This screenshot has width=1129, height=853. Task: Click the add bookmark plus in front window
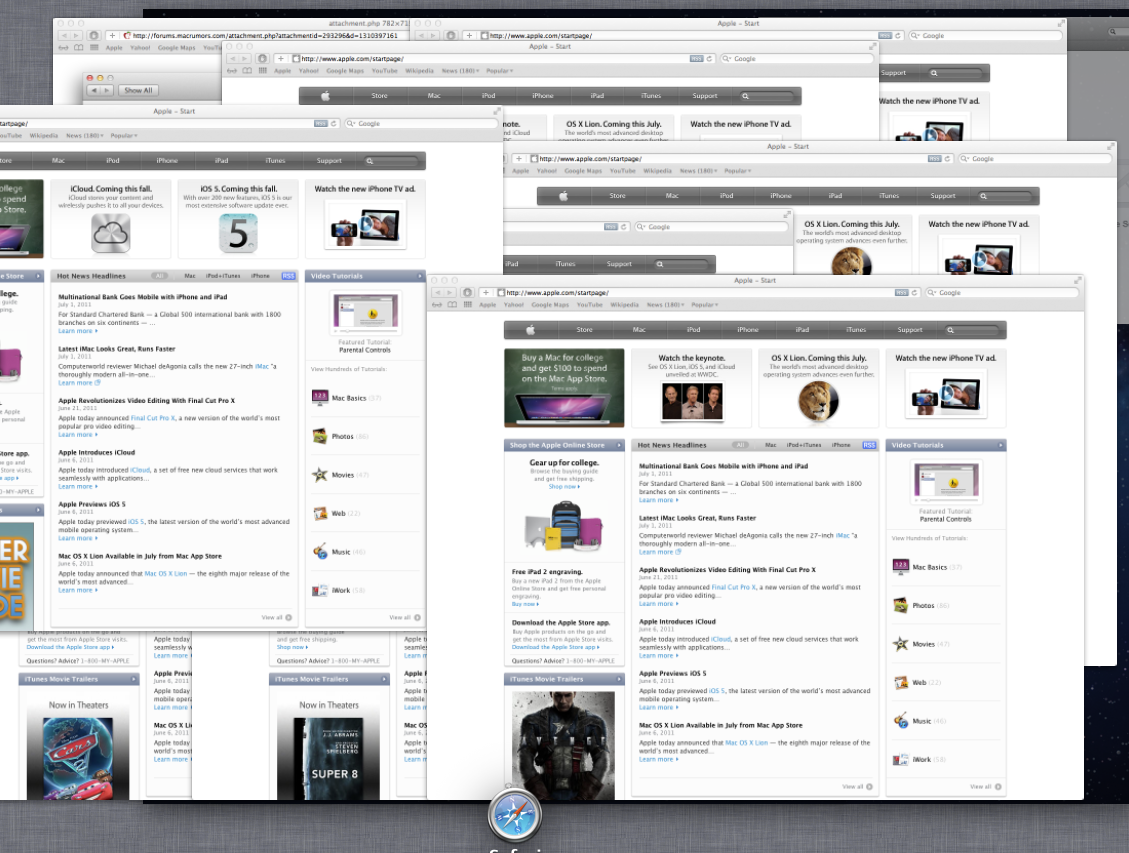pos(486,293)
